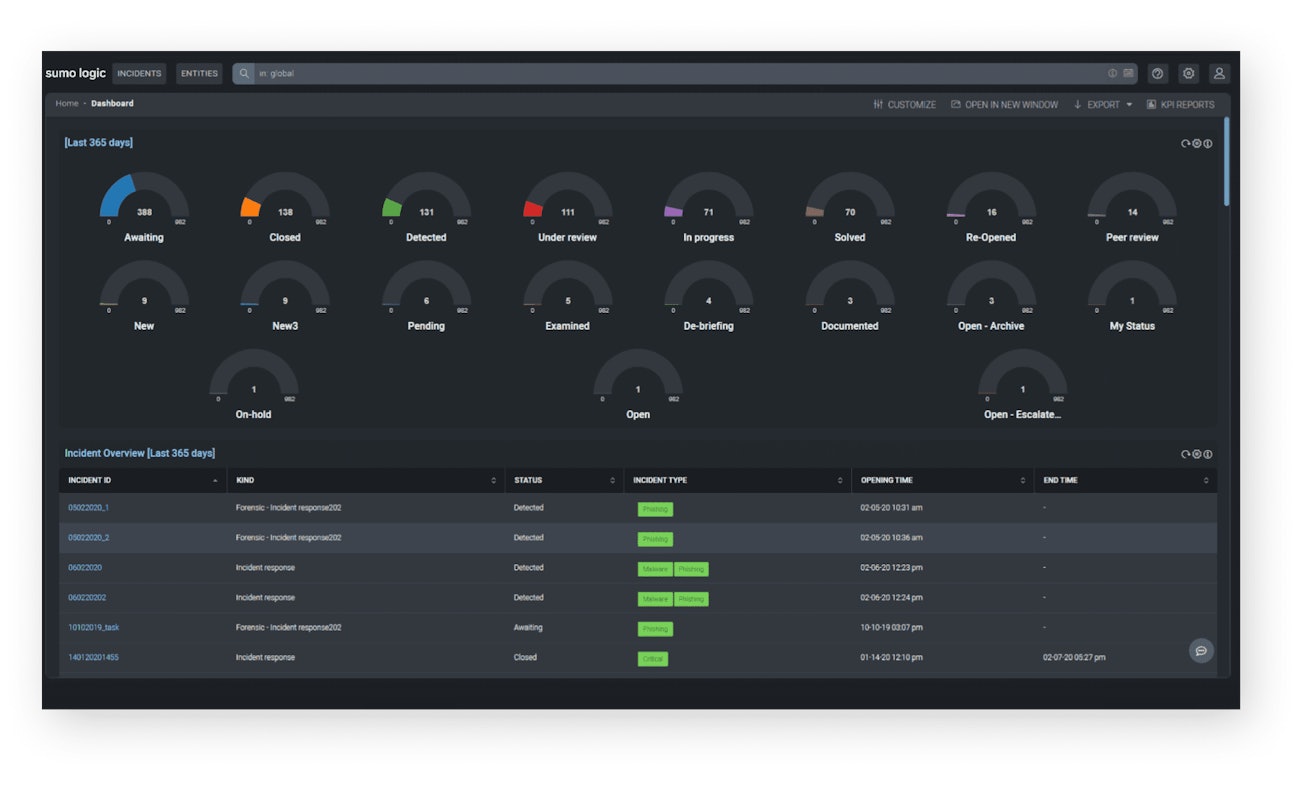Sort table by Status column

pyautogui.click(x=564, y=481)
